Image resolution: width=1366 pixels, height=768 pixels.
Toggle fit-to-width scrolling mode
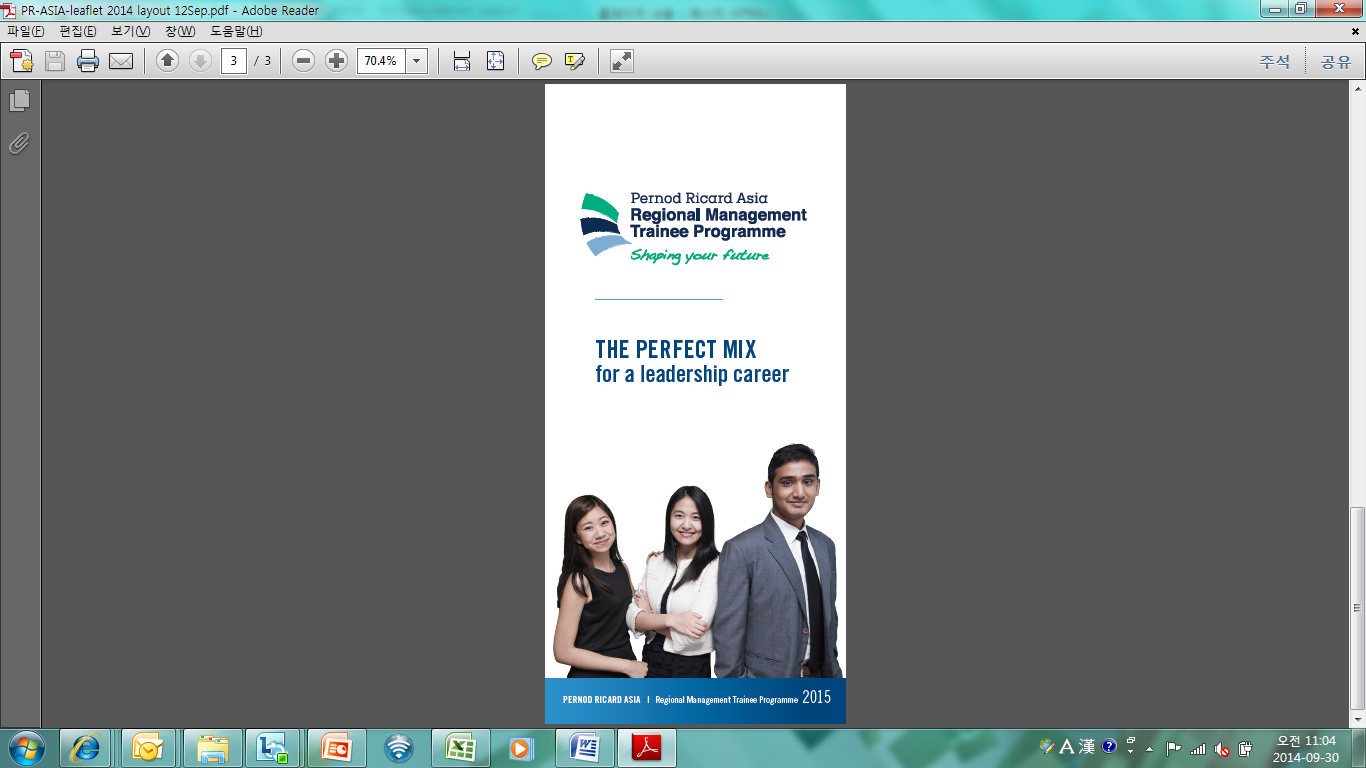click(x=462, y=61)
